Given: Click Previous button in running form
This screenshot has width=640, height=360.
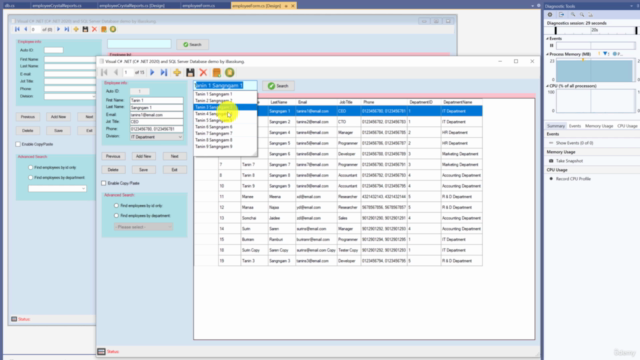Looking at the screenshot, I should 113,156.
